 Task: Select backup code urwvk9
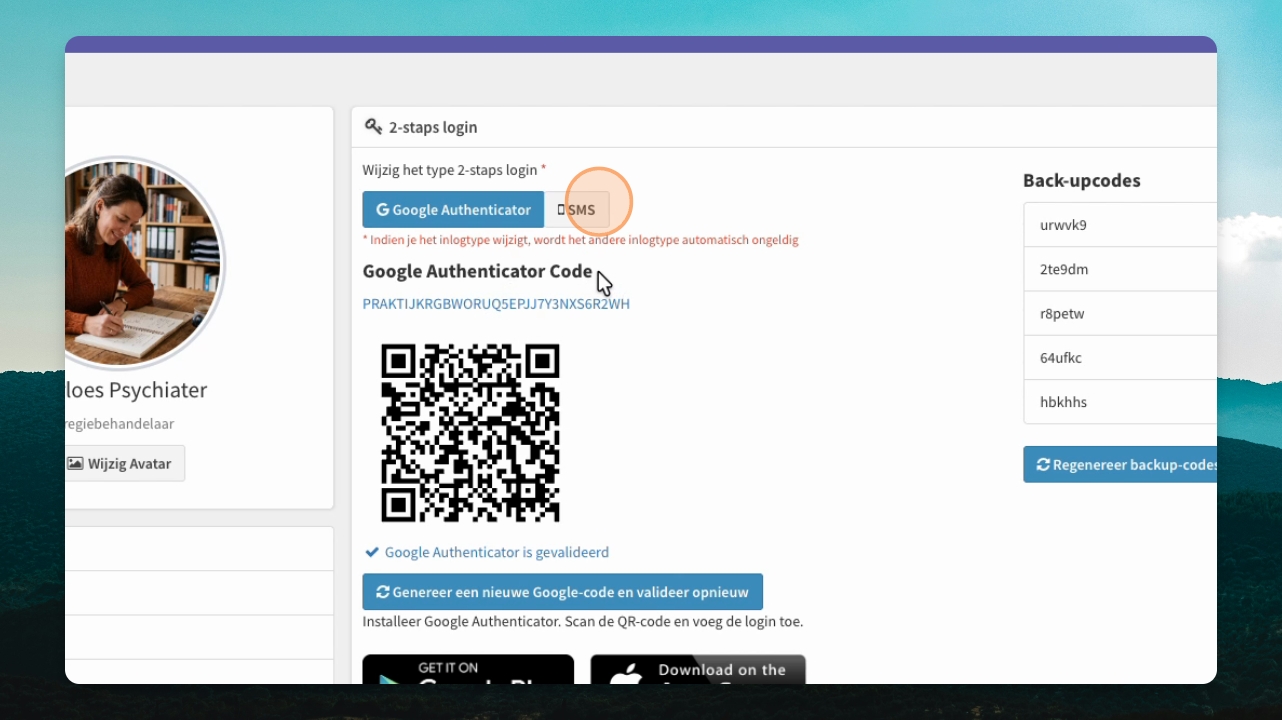(x=1120, y=225)
